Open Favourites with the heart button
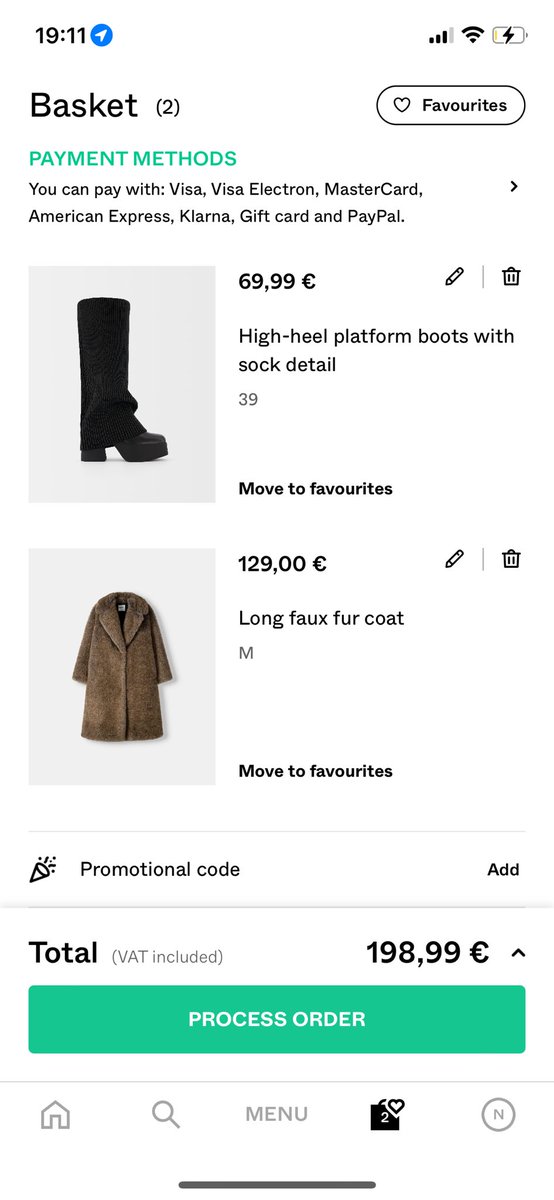554x1200 pixels. tap(451, 105)
